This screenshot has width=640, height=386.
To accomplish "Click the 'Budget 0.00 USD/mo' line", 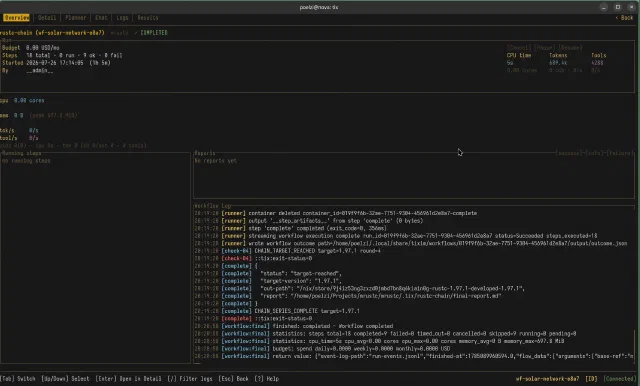I will (x=31, y=48).
